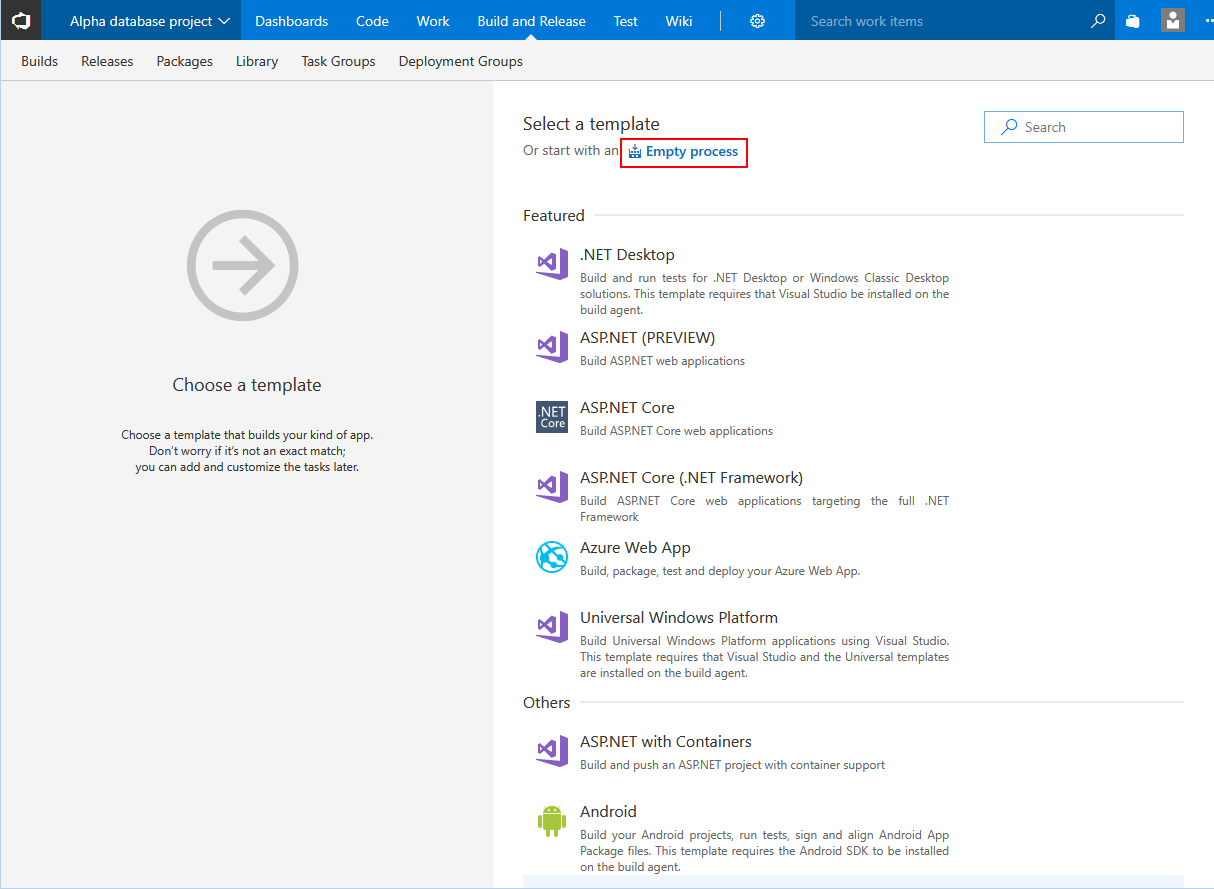Select the Azure Web App template title
Screen dimensions: 1214x889
tap(635, 548)
